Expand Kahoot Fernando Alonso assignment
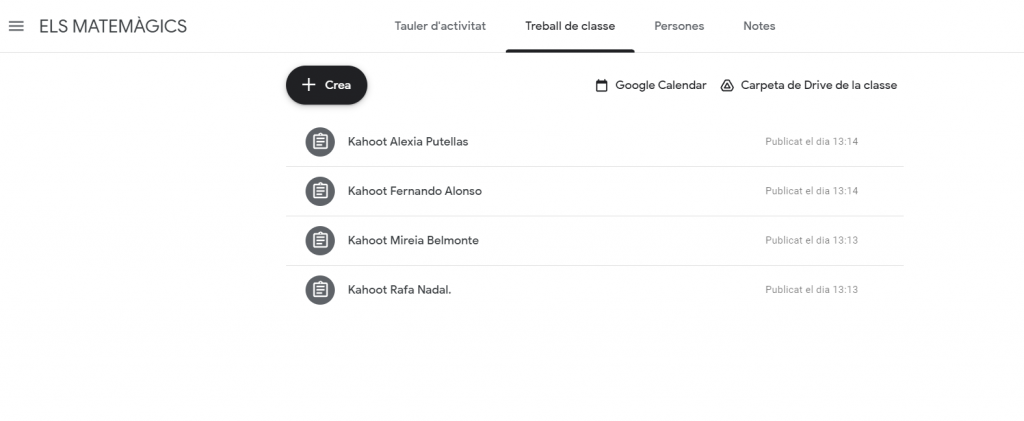This screenshot has height=421, width=1024. (x=414, y=191)
